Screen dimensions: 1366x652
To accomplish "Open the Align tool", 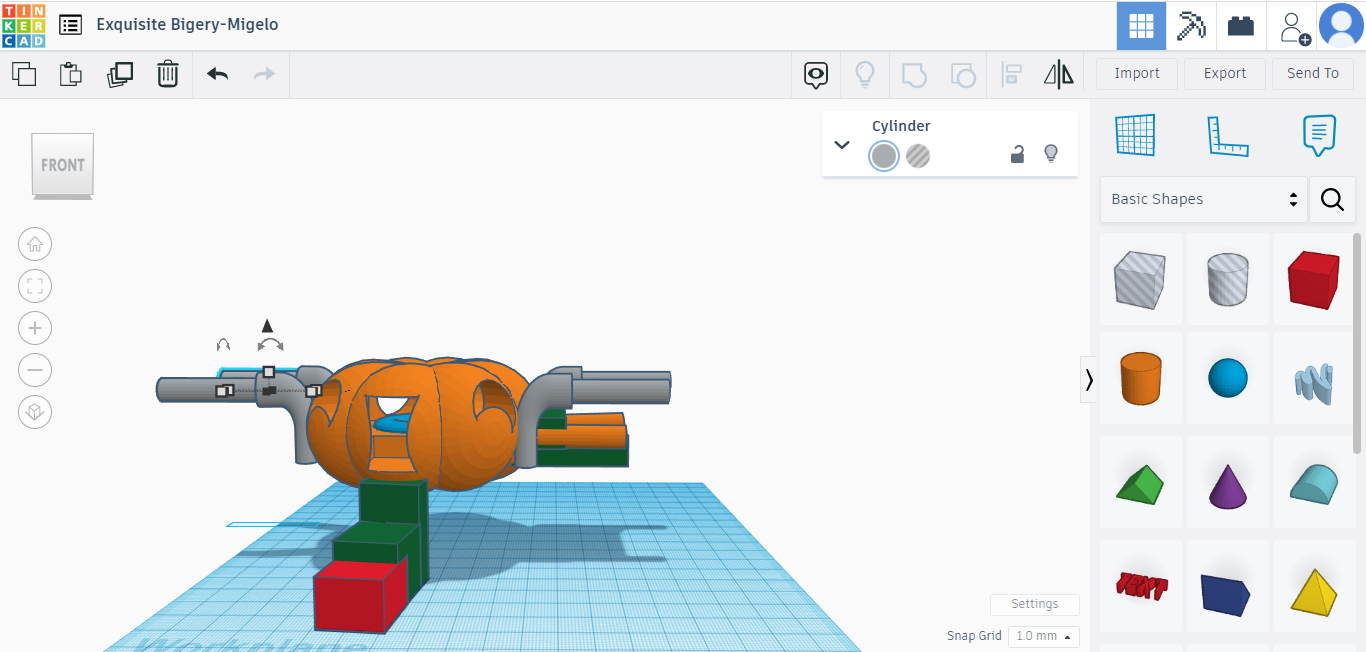I will tap(1012, 74).
